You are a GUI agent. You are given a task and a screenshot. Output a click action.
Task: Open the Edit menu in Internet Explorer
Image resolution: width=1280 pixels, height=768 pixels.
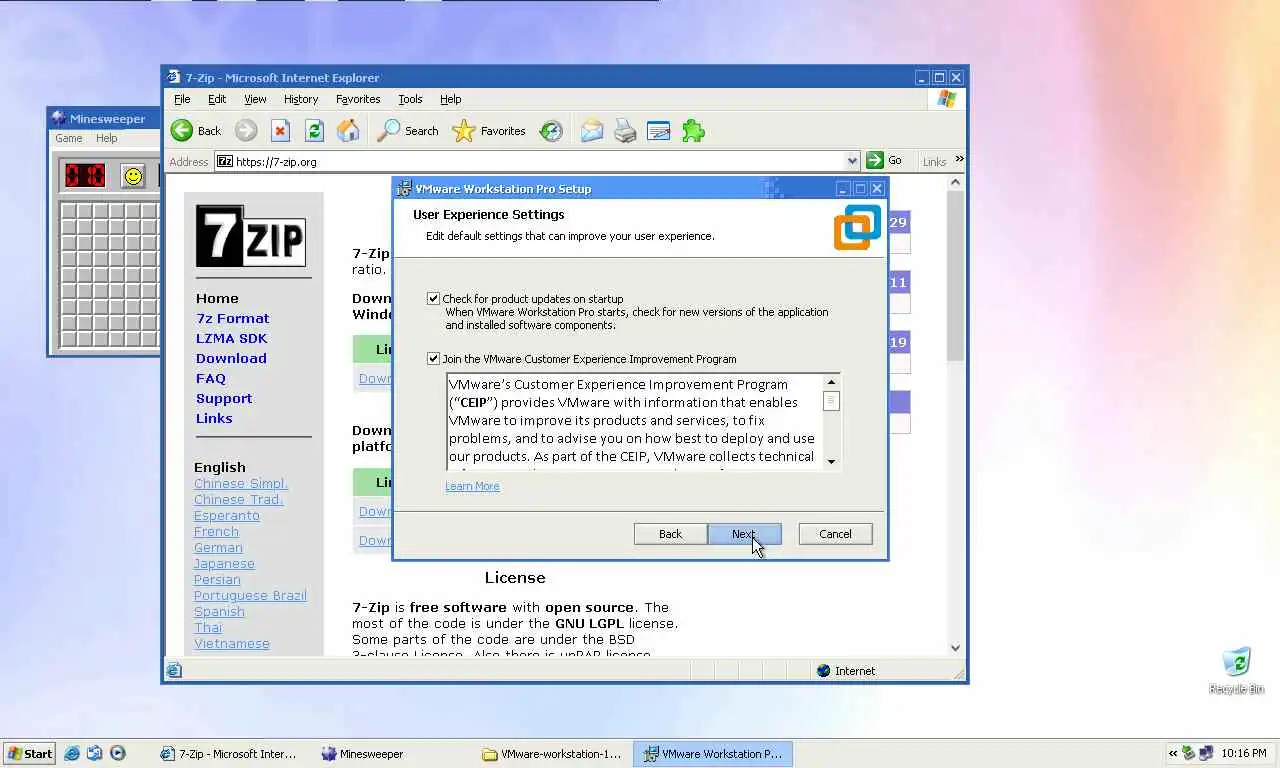217,99
